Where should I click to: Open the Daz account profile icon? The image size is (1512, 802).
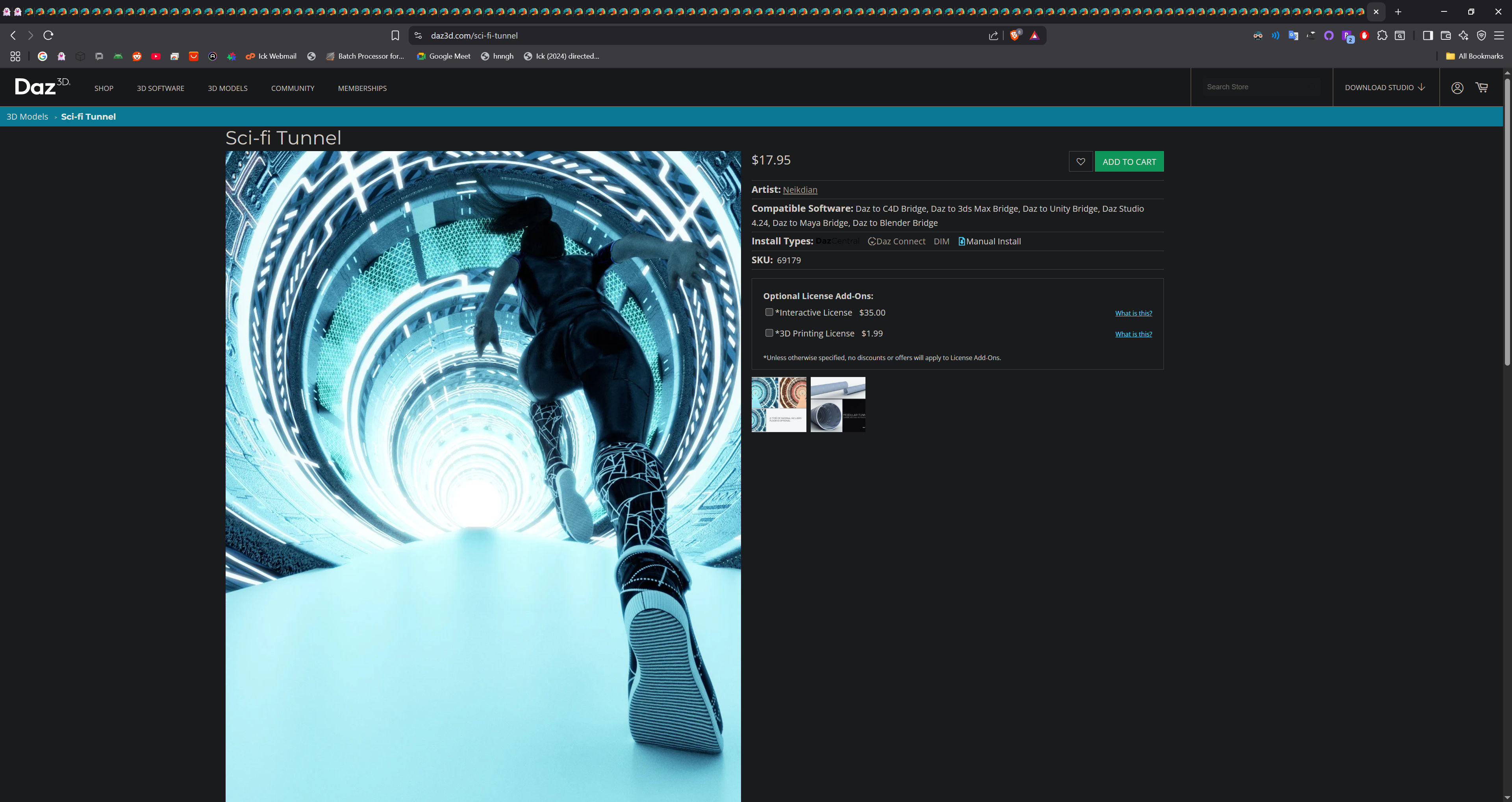point(1457,87)
